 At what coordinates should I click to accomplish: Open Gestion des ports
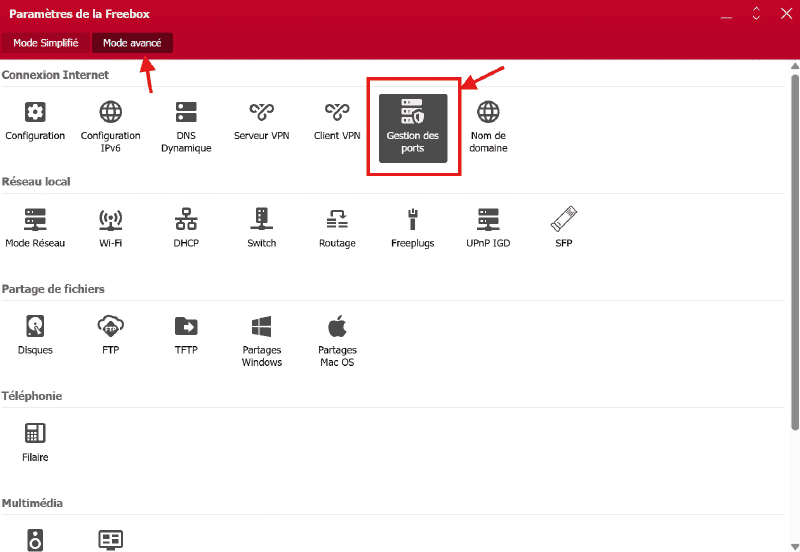point(413,128)
